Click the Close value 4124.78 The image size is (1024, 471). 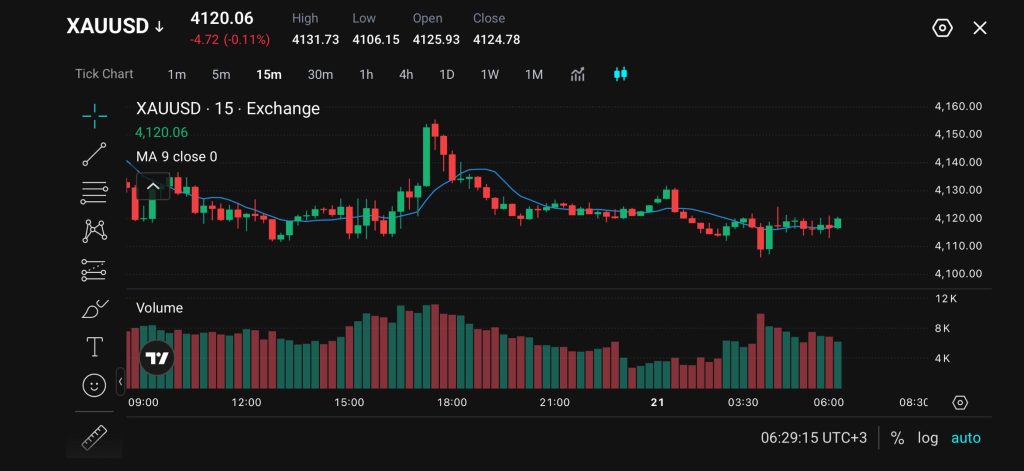496,40
